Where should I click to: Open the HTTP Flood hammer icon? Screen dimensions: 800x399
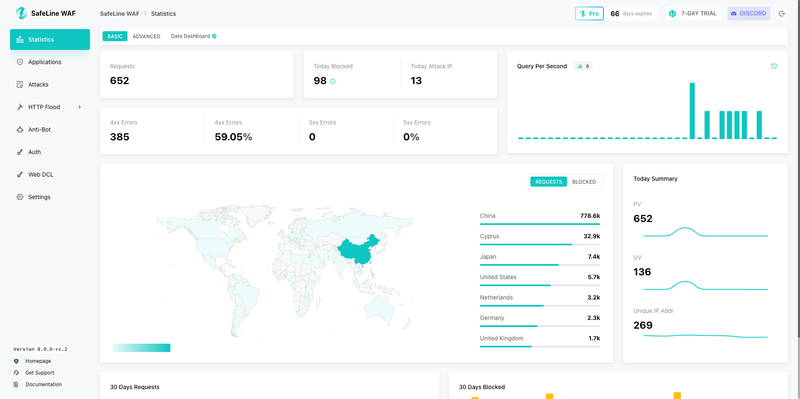pyautogui.click(x=20, y=107)
